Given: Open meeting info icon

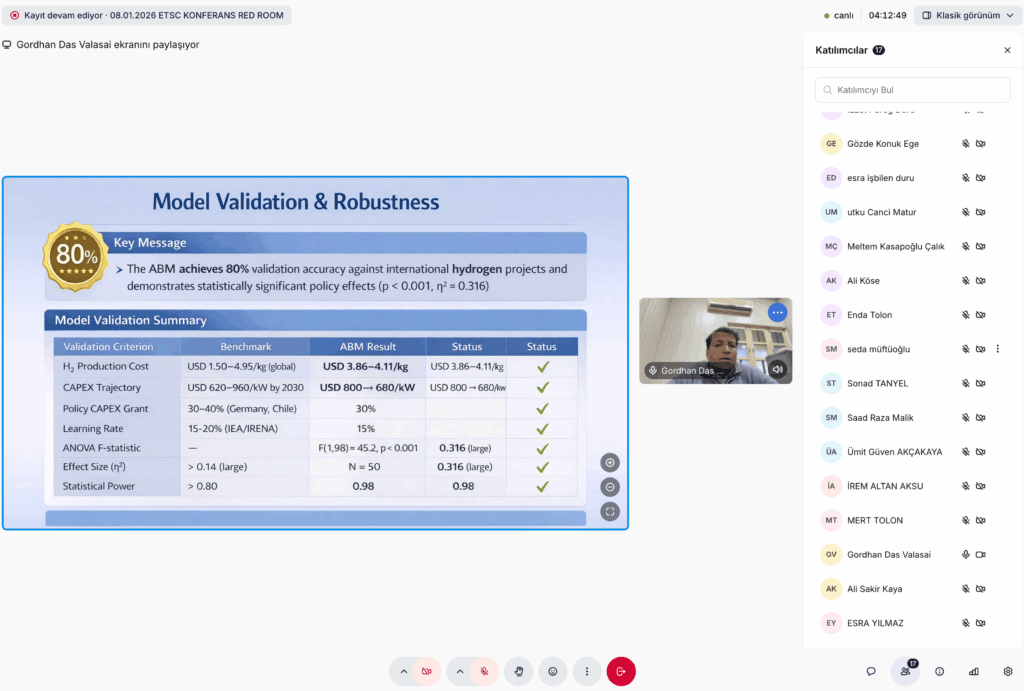Looking at the screenshot, I should coord(939,671).
